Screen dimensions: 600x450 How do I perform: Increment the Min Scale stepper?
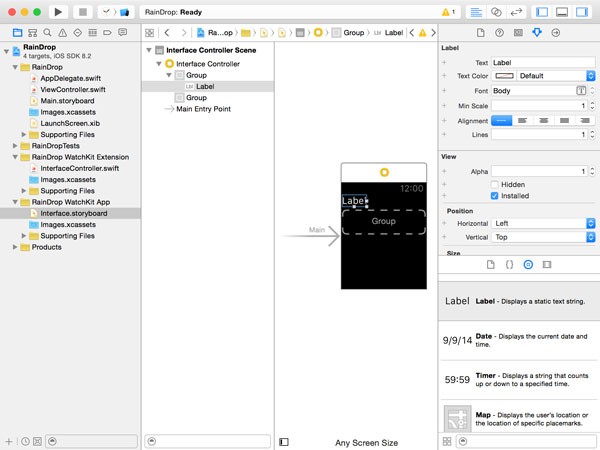pos(592,103)
